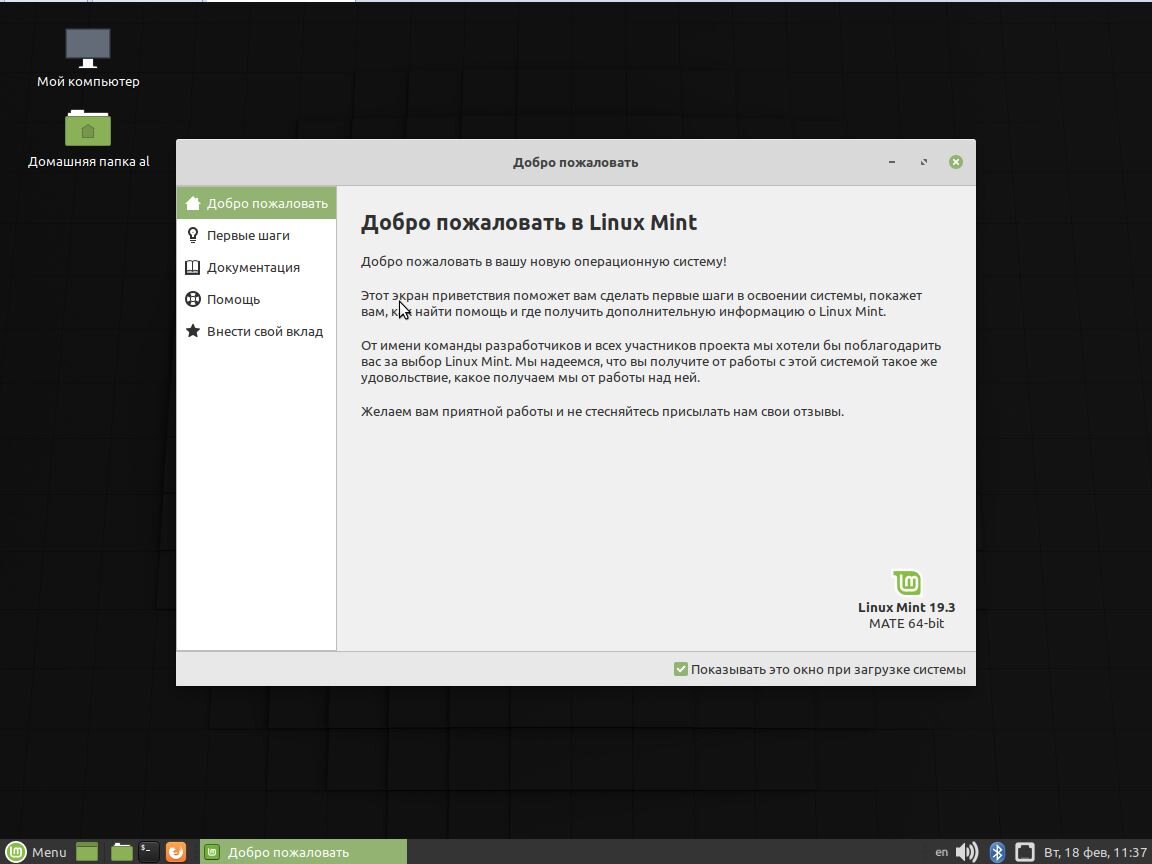
Task: Open the Документация section
Action: 256,267
